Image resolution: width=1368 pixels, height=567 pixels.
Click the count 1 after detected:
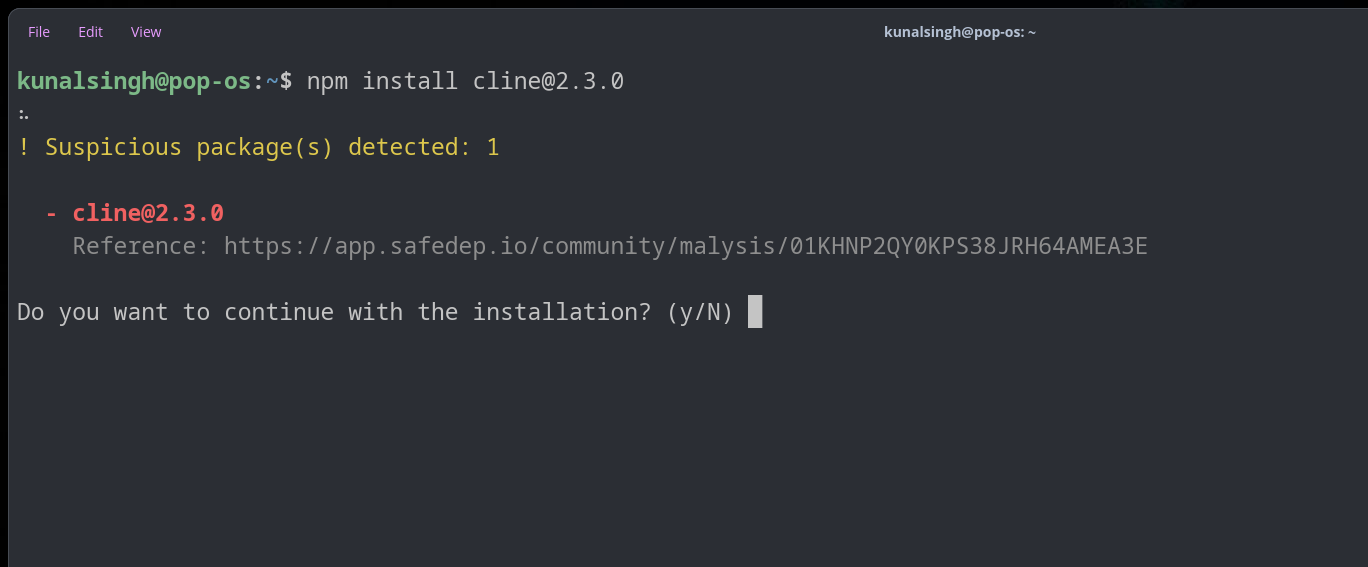tap(493, 147)
